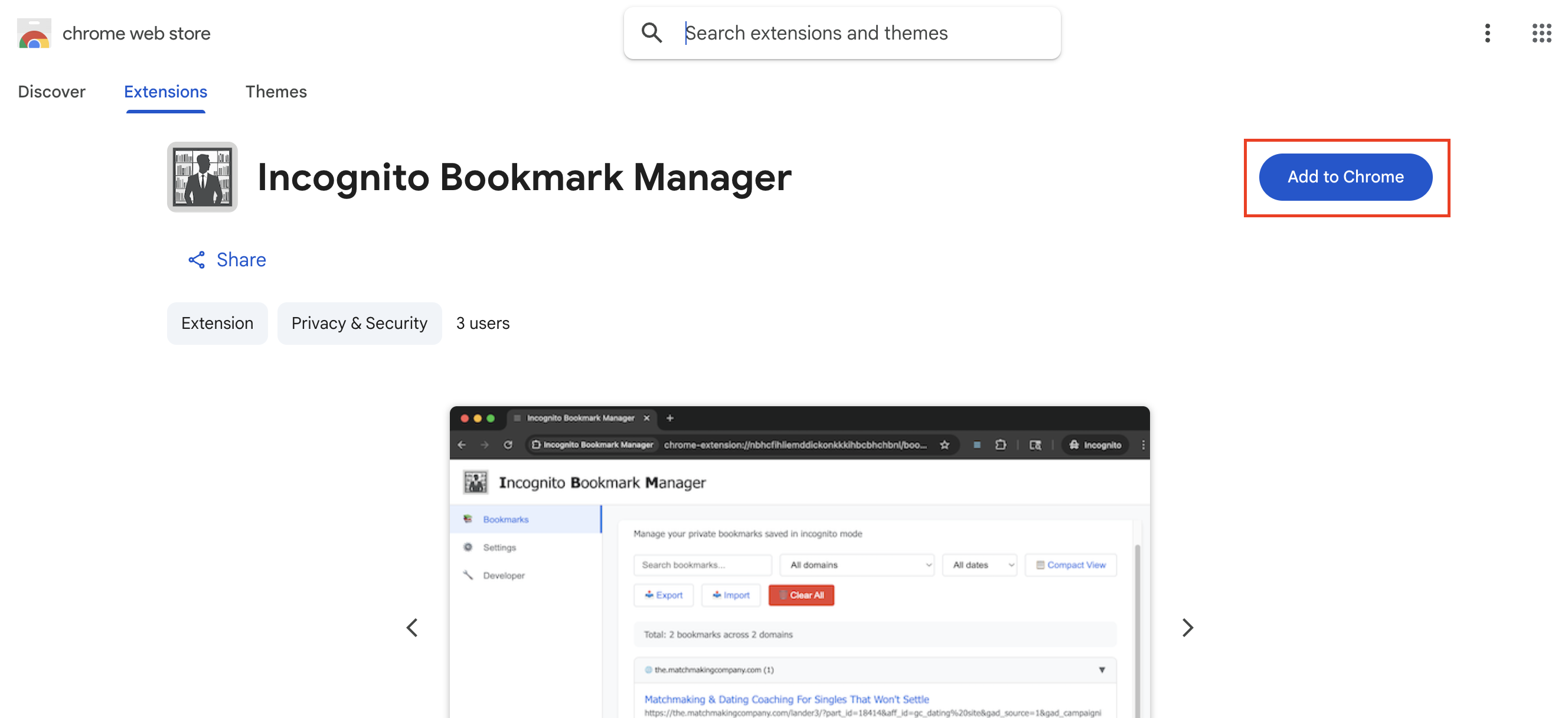
Task: Open the All domains dropdown in the preview
Action: [857, 564]
